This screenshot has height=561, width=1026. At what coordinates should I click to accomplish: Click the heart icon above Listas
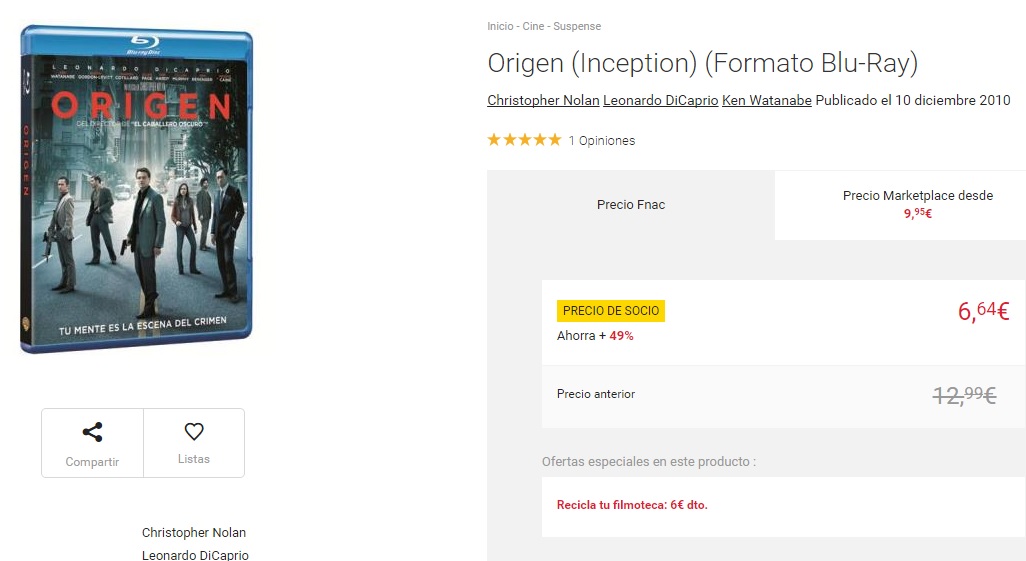coord(194,431)
